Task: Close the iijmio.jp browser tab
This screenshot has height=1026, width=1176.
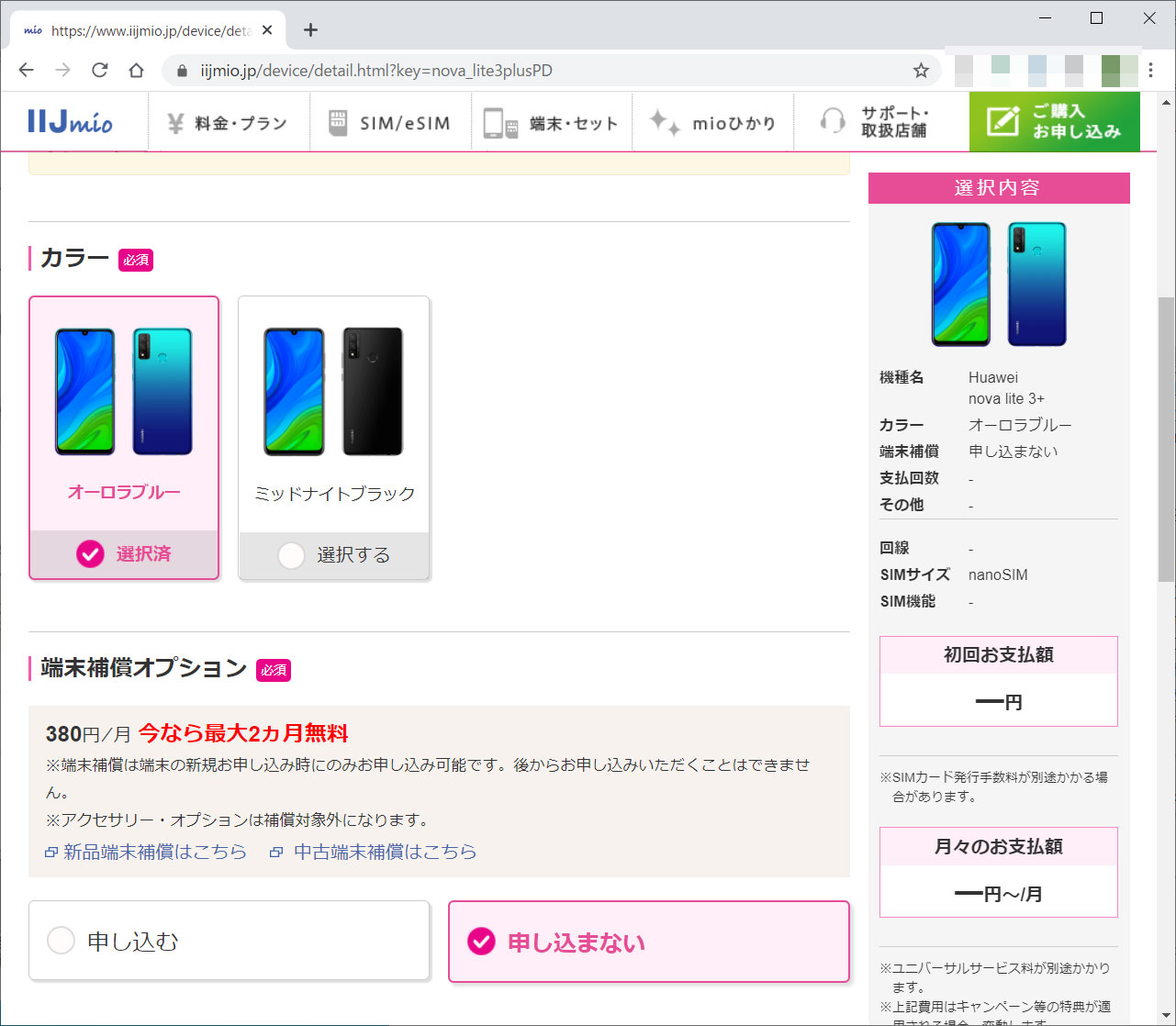Action: 267,30
